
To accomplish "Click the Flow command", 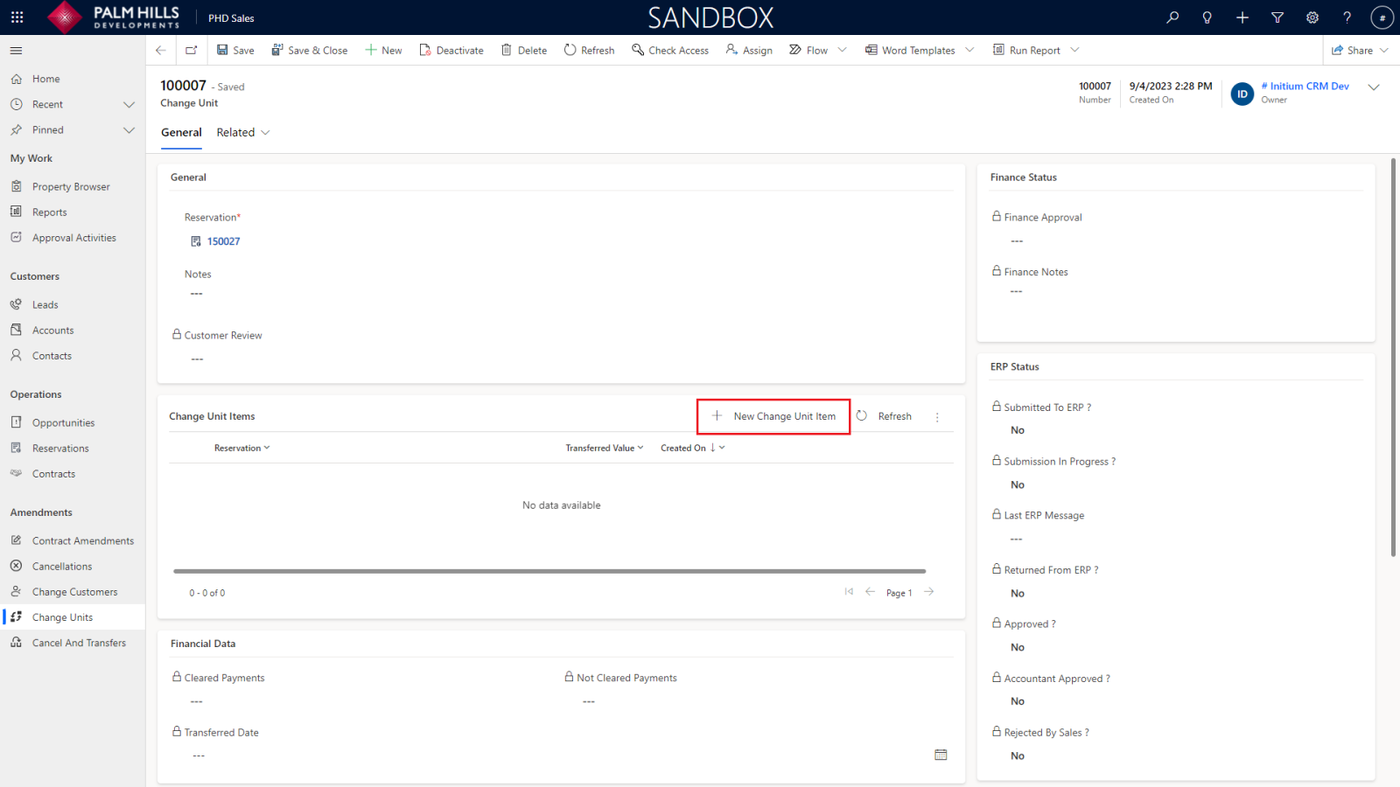I will [808, 50].
